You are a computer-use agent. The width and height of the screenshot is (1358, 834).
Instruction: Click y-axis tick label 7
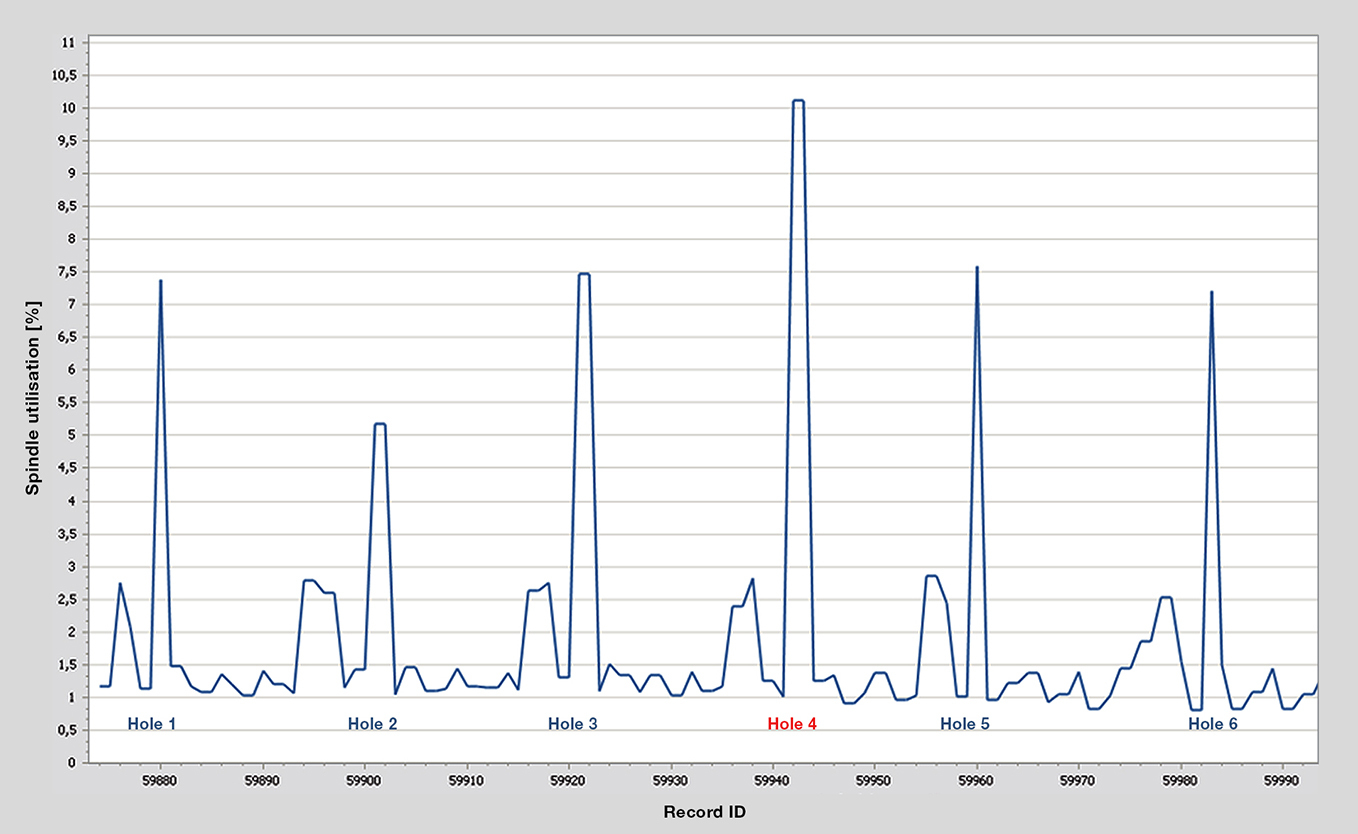[x=71, y=304]
